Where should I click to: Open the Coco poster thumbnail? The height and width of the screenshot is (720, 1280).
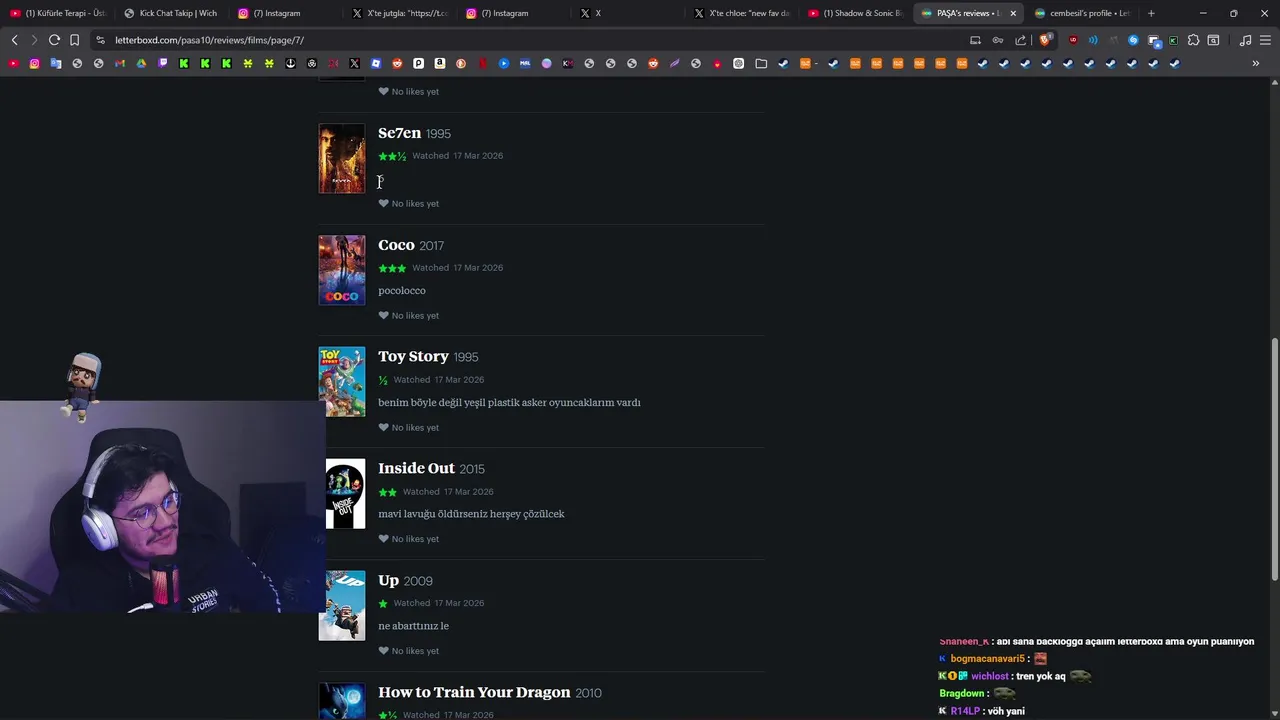[342, 270]
